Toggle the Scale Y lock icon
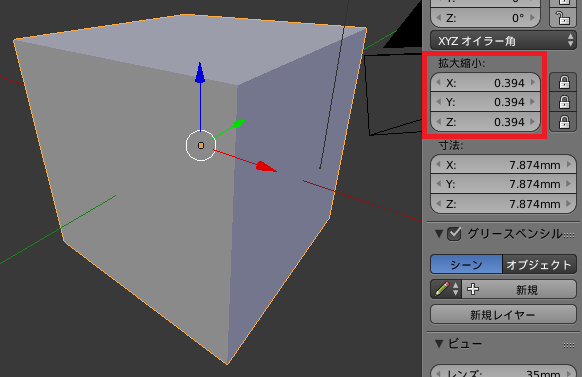The image size is (582, 377). (564, 102)
